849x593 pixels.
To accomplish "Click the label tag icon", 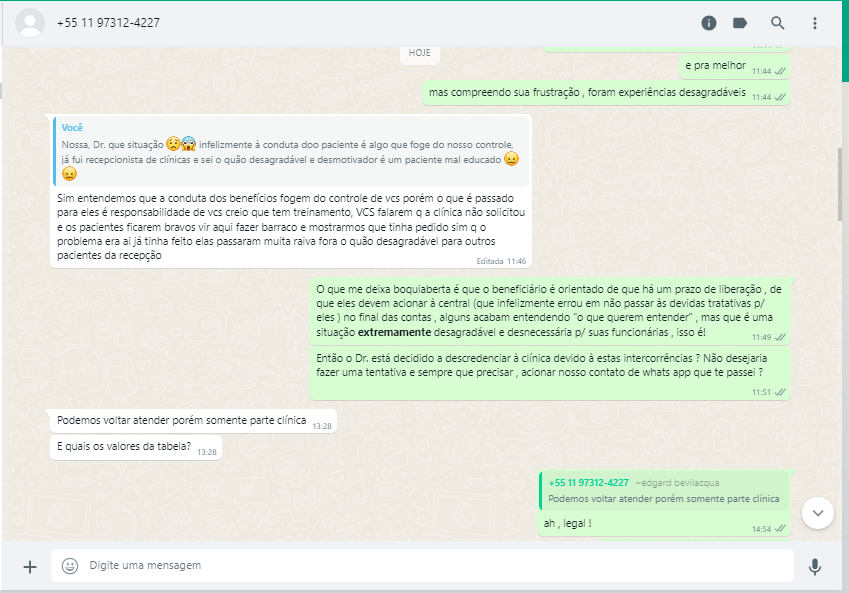I will (x=740, y=23).
